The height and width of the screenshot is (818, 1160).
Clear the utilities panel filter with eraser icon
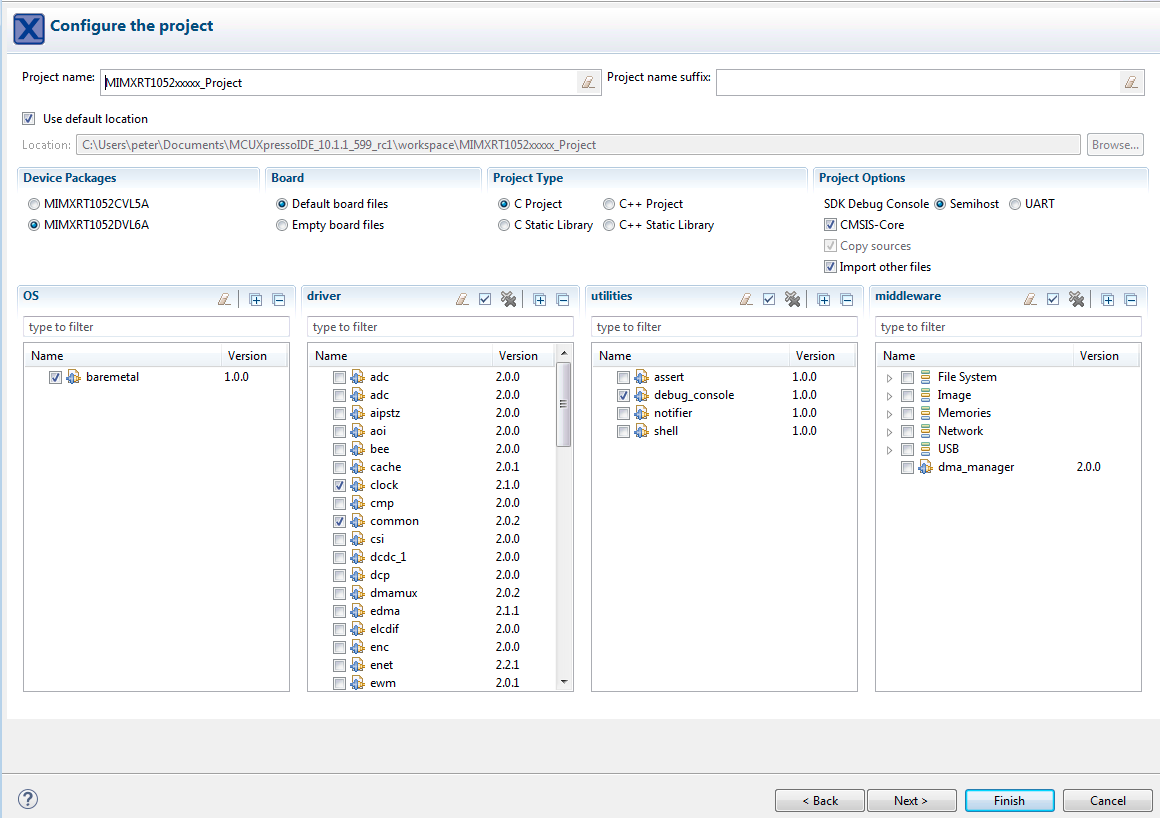coord(746,300)
